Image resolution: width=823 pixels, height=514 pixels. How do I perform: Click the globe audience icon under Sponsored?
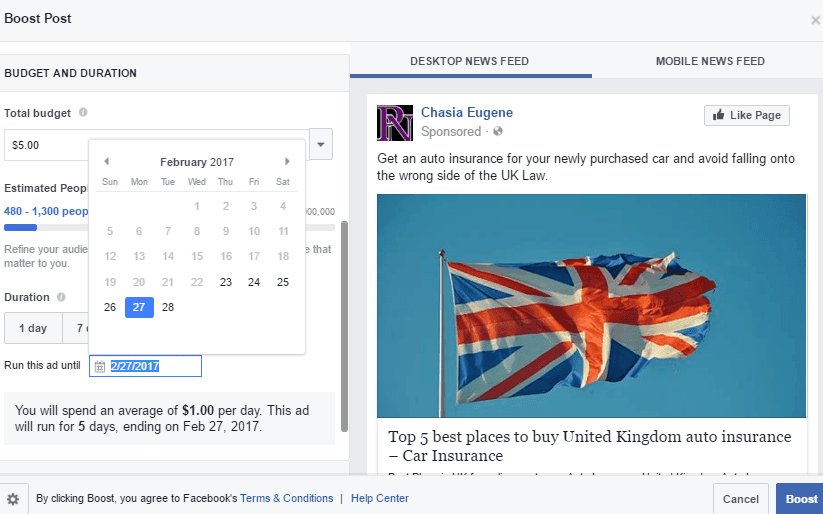(x=498, y=131)
